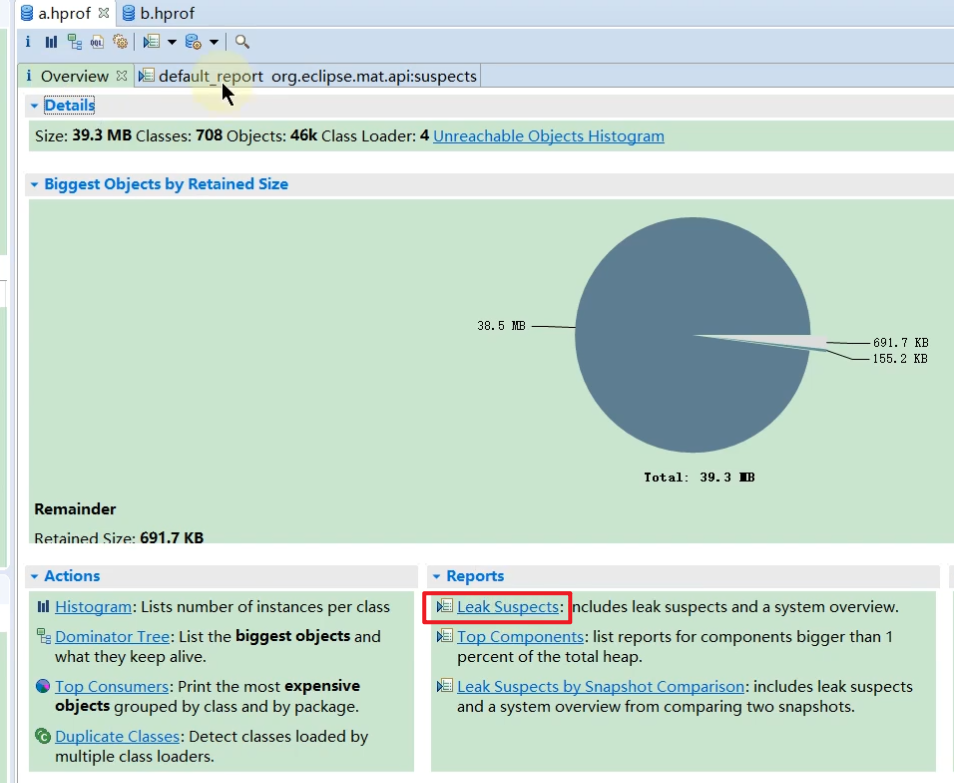Click the Reports section title

[475, 576]
